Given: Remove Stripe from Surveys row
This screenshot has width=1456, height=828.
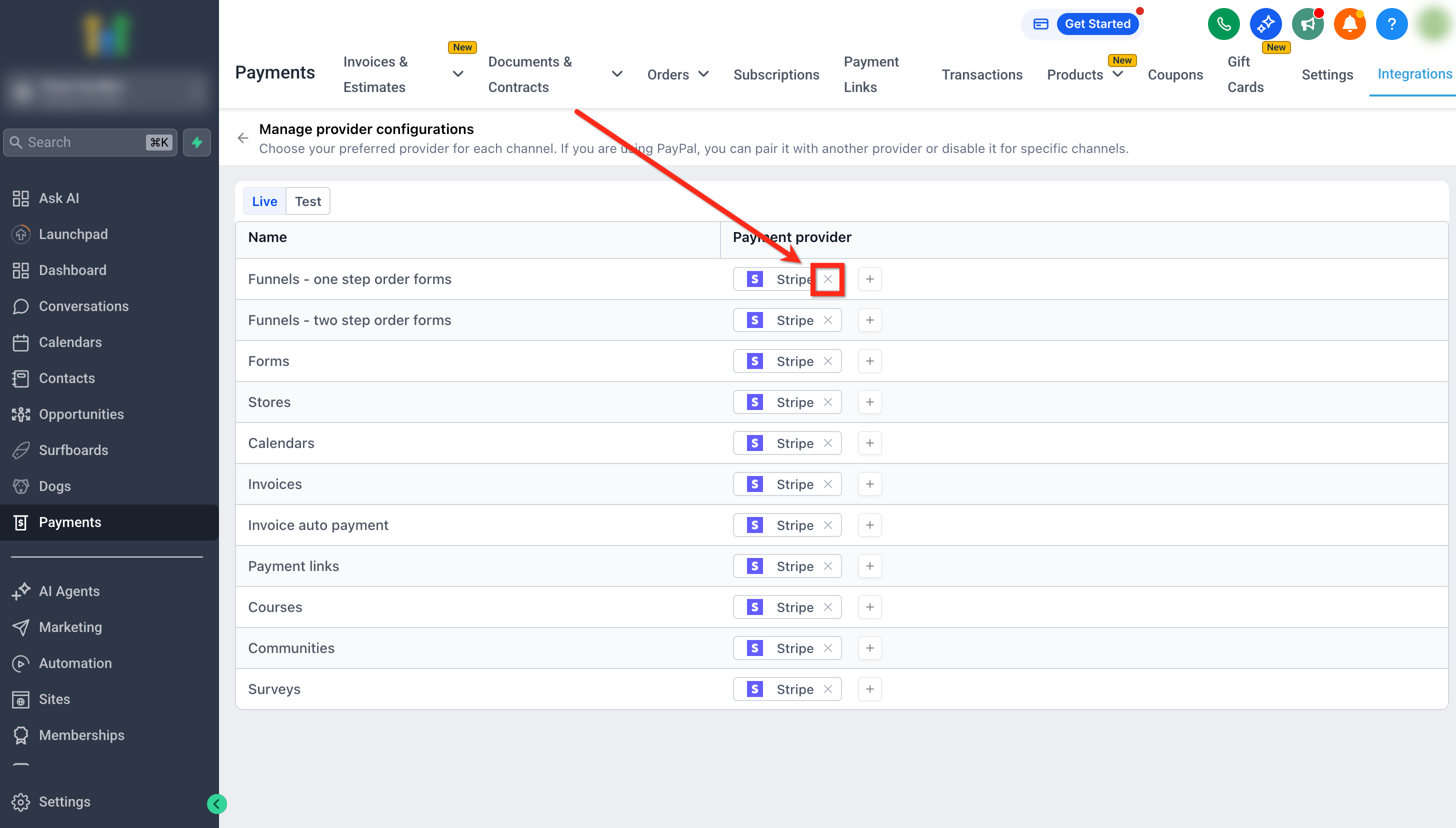Looking at the screenshot, I should 828,689.
